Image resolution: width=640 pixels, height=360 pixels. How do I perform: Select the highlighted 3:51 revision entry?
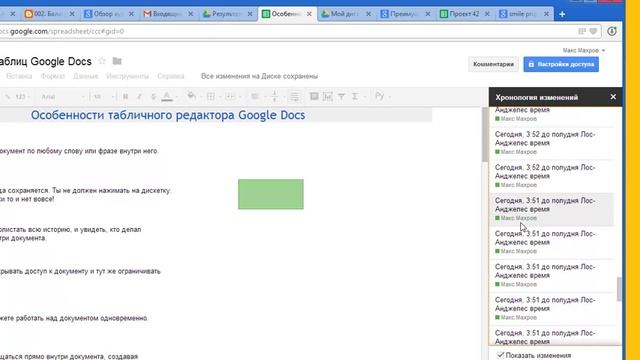[551, 209]
